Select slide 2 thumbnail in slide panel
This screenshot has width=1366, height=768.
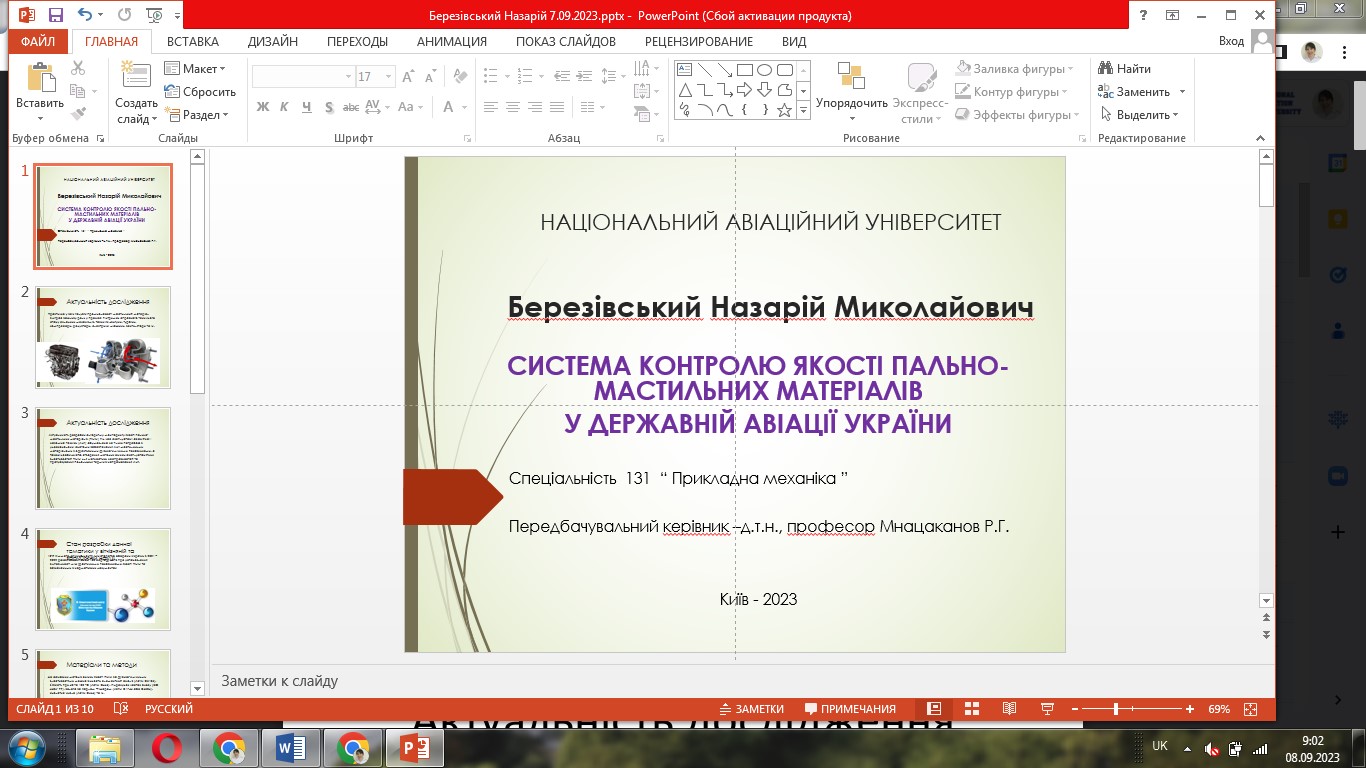103,337
